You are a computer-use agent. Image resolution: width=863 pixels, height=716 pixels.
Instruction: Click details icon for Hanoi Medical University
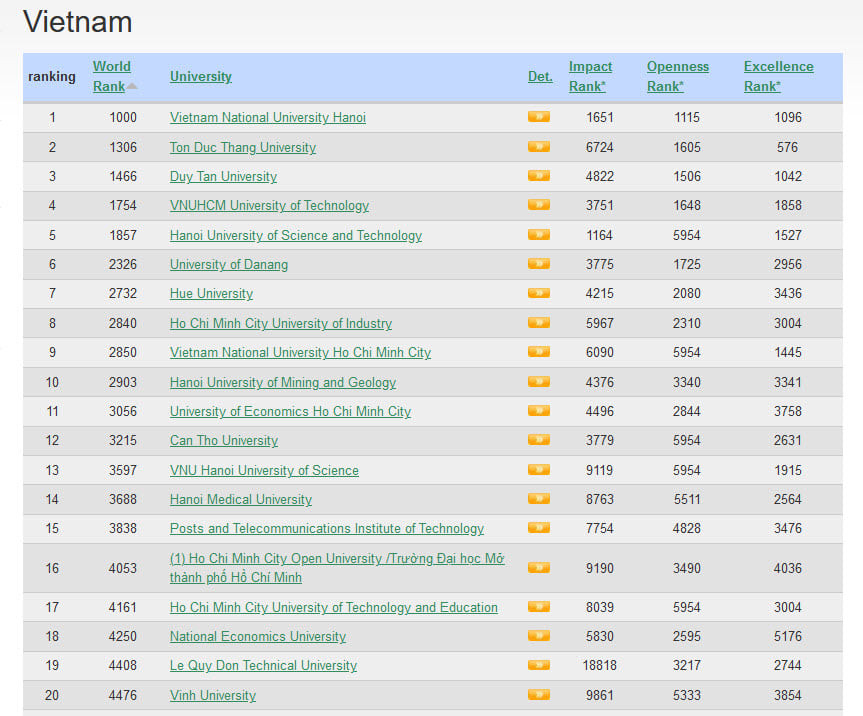click(538, 499)
